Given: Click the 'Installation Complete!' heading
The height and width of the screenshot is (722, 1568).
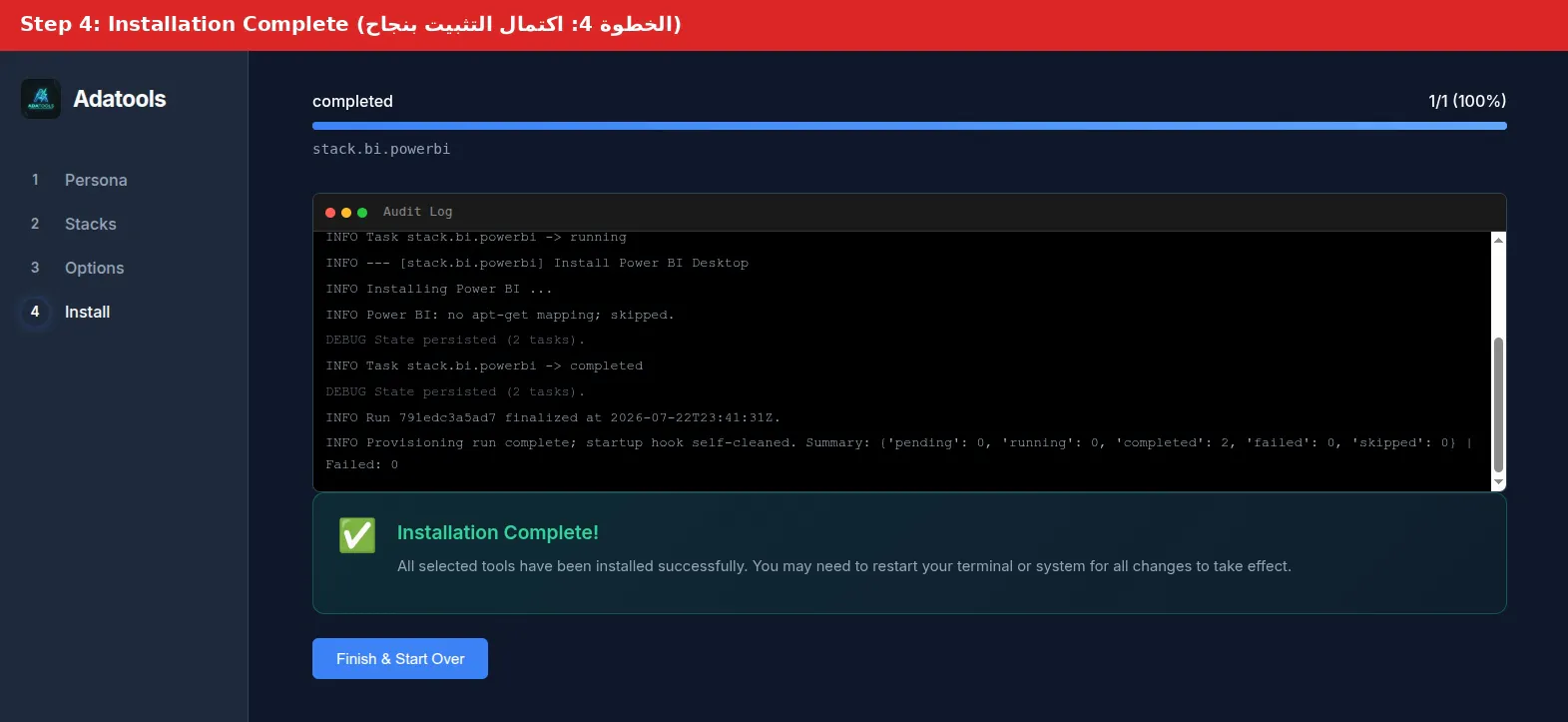Looking at the screenshot, I should (498, 532).
